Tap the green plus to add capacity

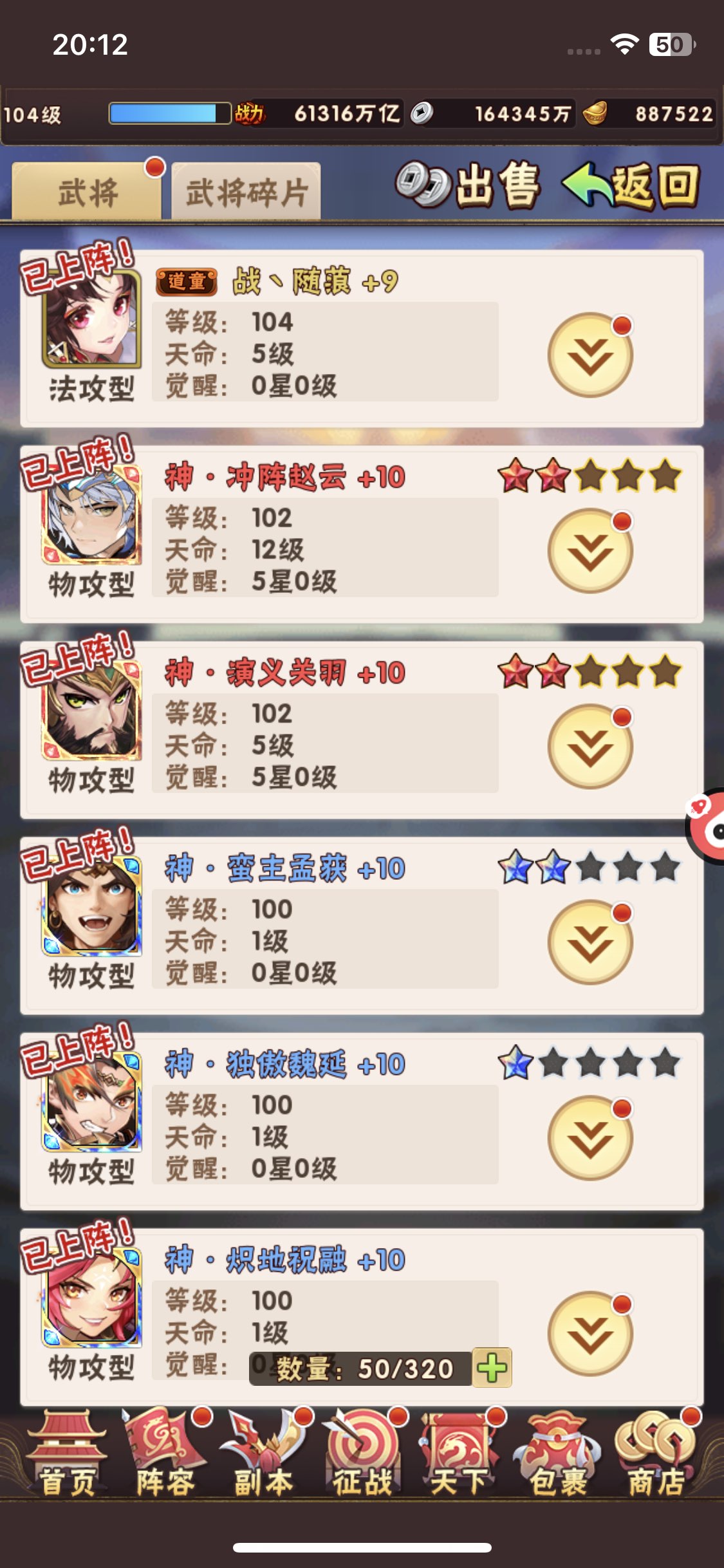(x=492, y=1367)
